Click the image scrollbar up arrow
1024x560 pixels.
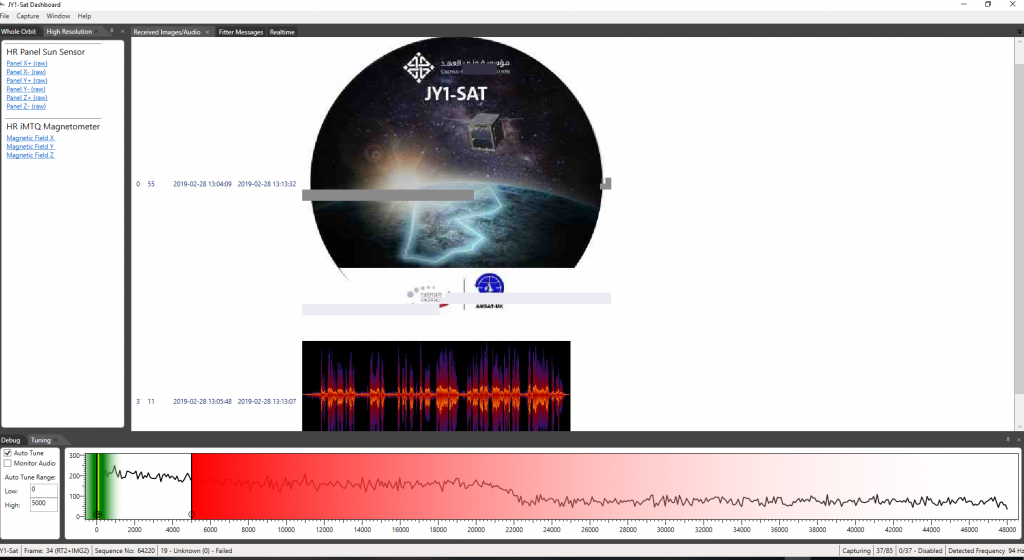coord(1019,42)
